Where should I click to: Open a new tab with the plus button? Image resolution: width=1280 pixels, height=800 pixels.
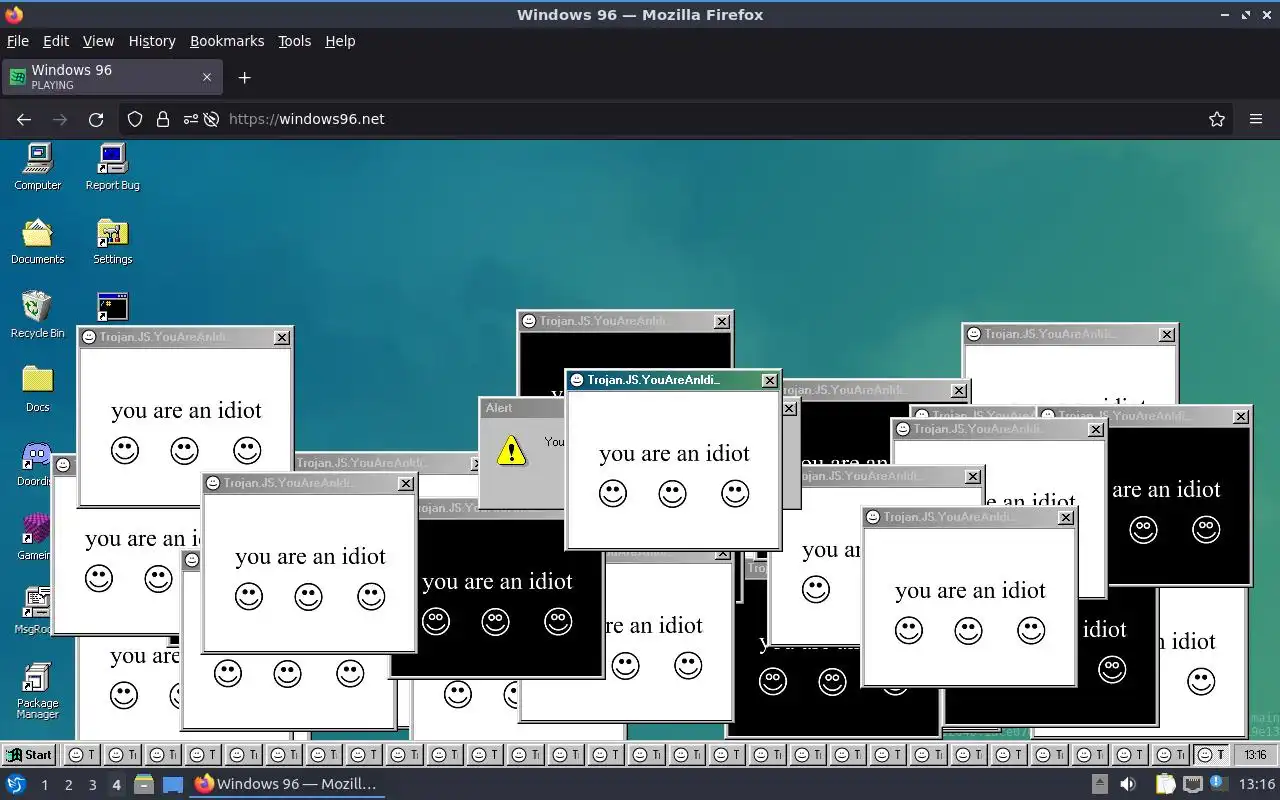coord(244,77)
